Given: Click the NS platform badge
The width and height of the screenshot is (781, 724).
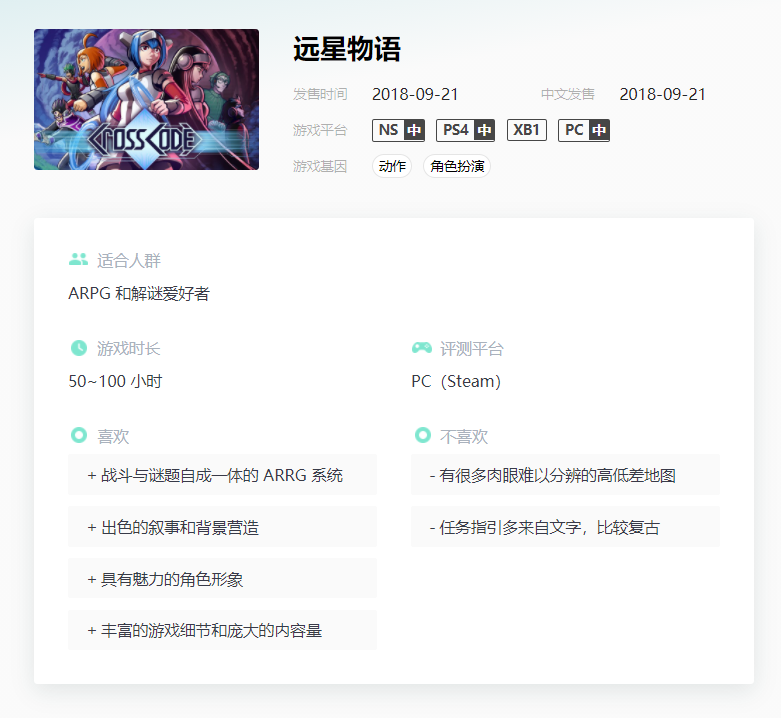Looking at the screenshot, I should pos(398,130).
